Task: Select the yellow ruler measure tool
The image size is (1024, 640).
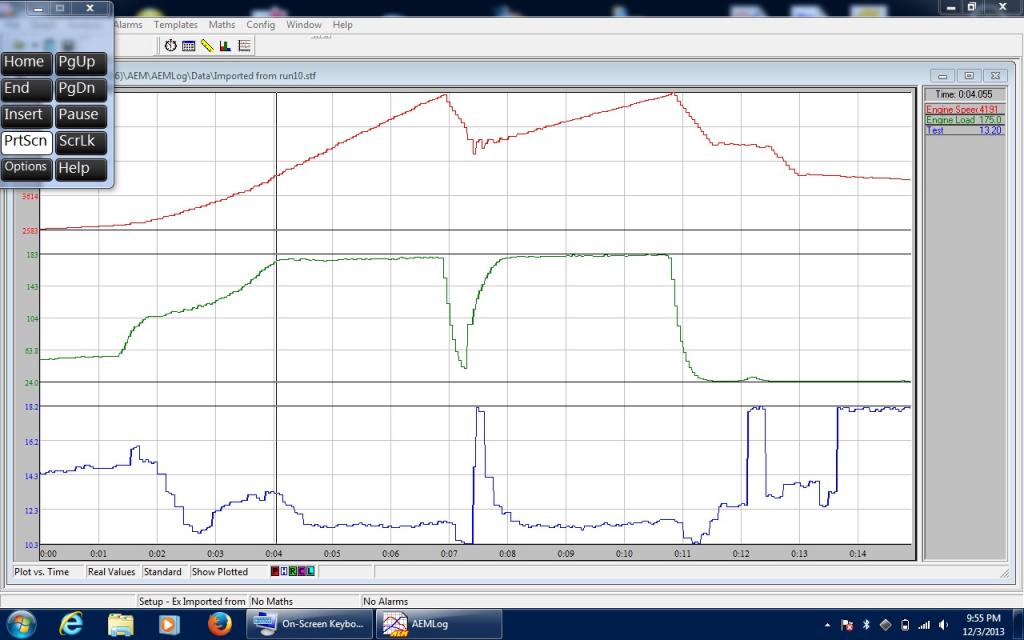Action: pos(206,45)
